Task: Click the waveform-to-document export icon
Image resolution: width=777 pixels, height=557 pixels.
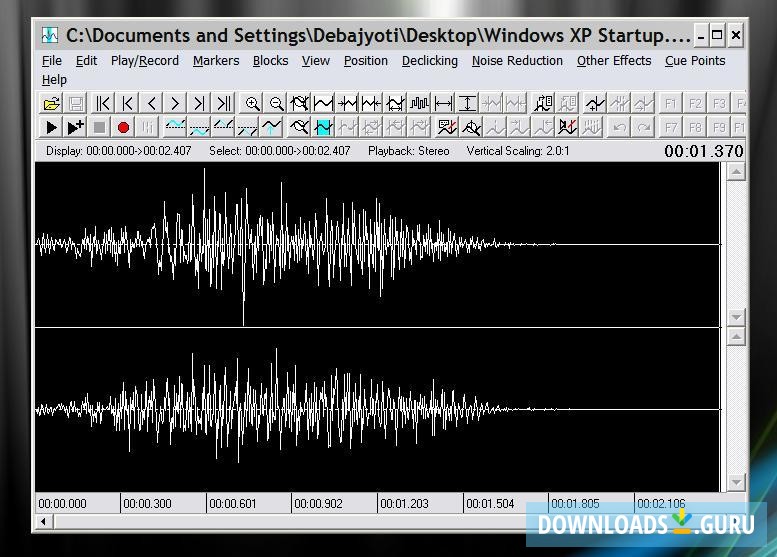Action: point(543,104)
